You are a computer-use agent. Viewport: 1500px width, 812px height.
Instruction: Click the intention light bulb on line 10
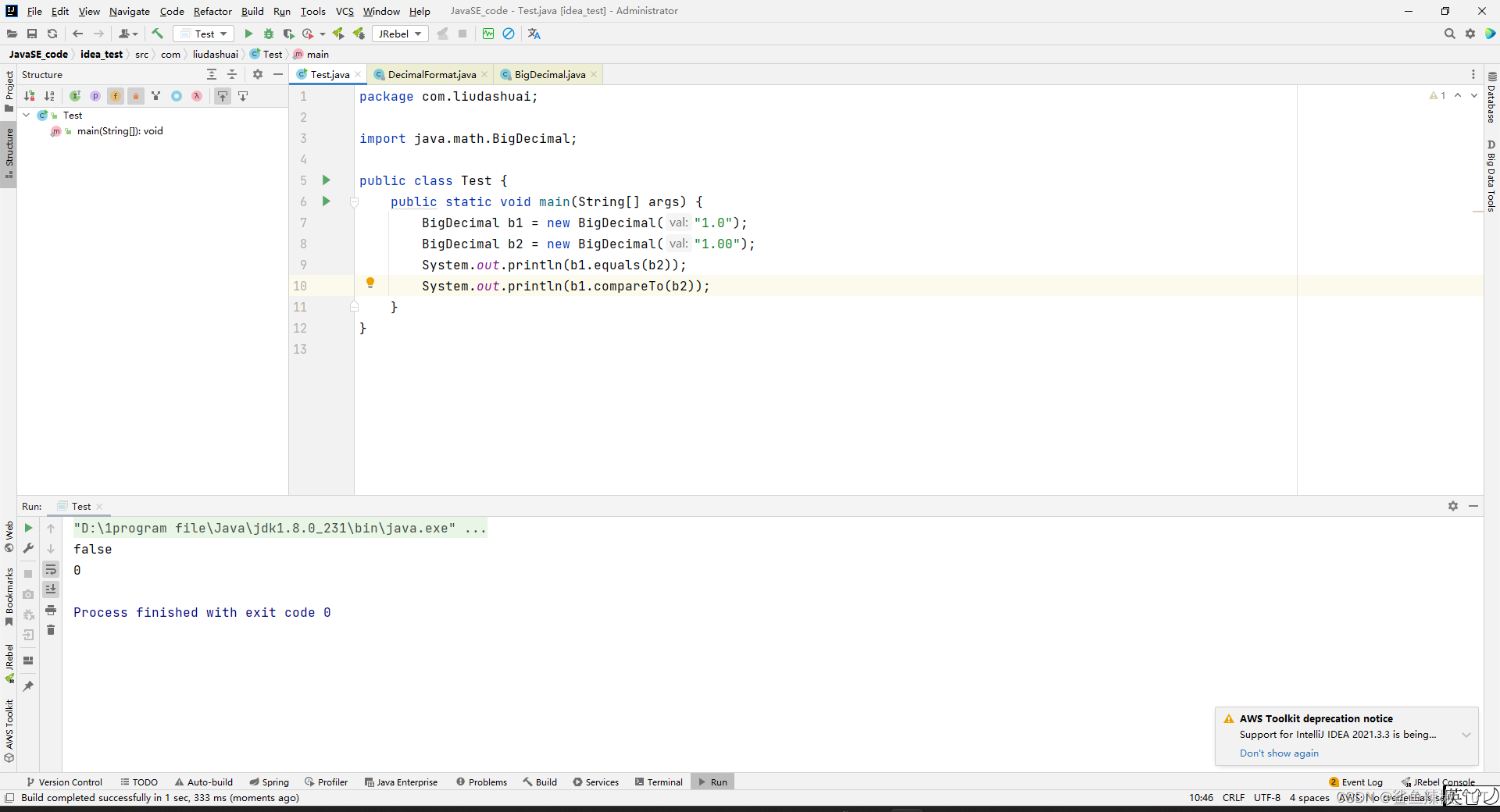pos(370,283)
